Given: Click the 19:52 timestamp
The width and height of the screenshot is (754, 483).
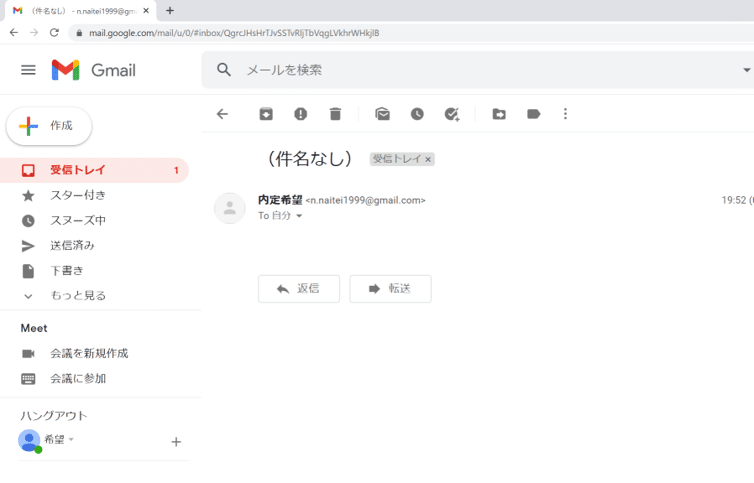Looking at the screenshot, I should click(734, 200).
